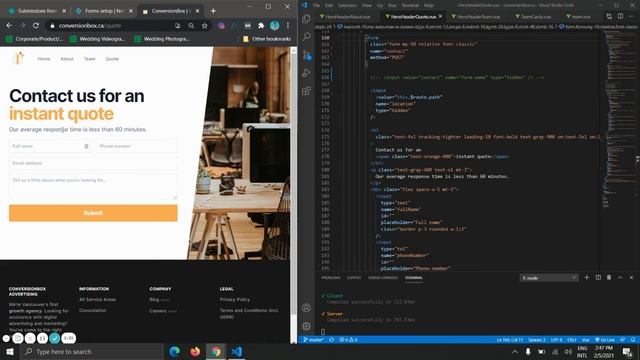640x360 pixels.
Task: Open the Windows Start menu
Action: 10,351
